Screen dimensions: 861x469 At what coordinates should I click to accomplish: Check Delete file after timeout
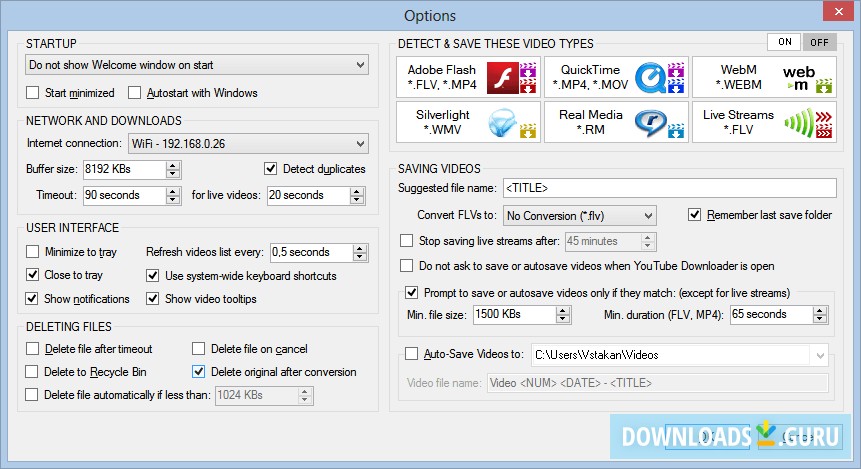[32, 349]
